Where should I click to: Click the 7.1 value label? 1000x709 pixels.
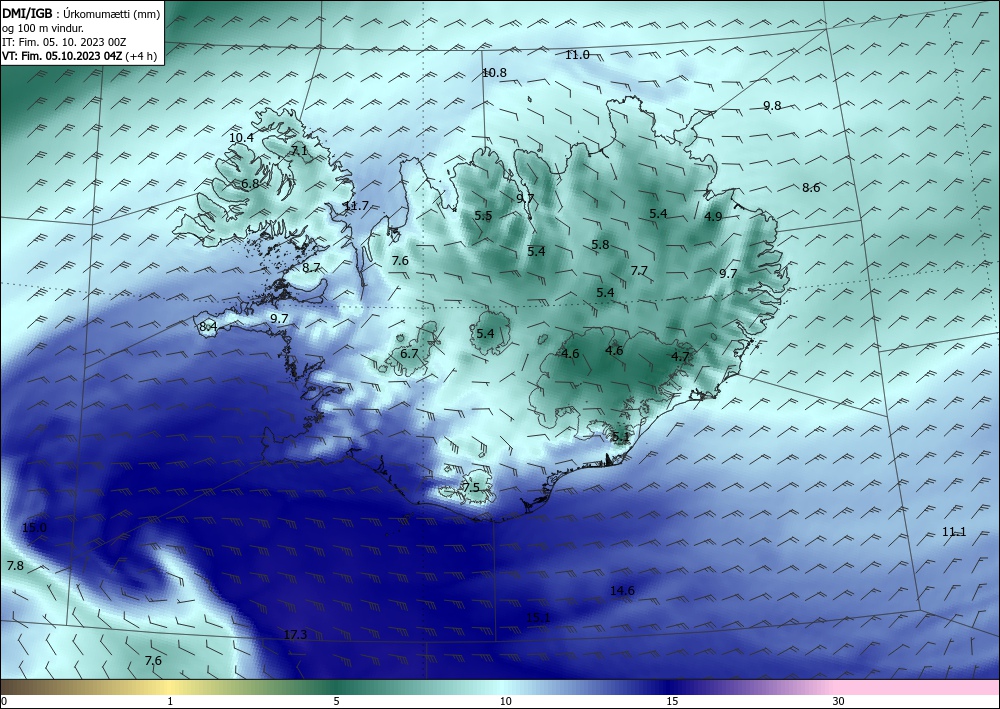click(299, 151)
